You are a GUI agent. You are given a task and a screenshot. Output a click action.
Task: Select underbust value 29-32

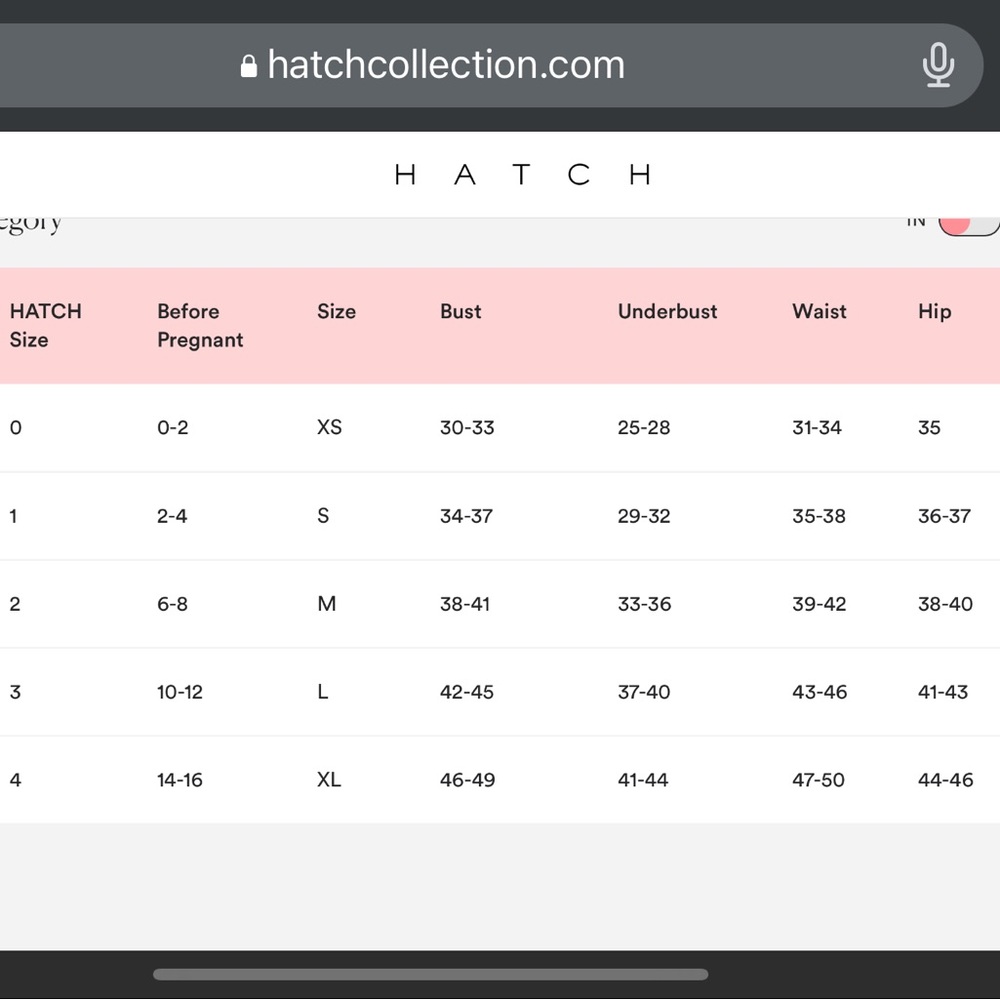(643, 515)
